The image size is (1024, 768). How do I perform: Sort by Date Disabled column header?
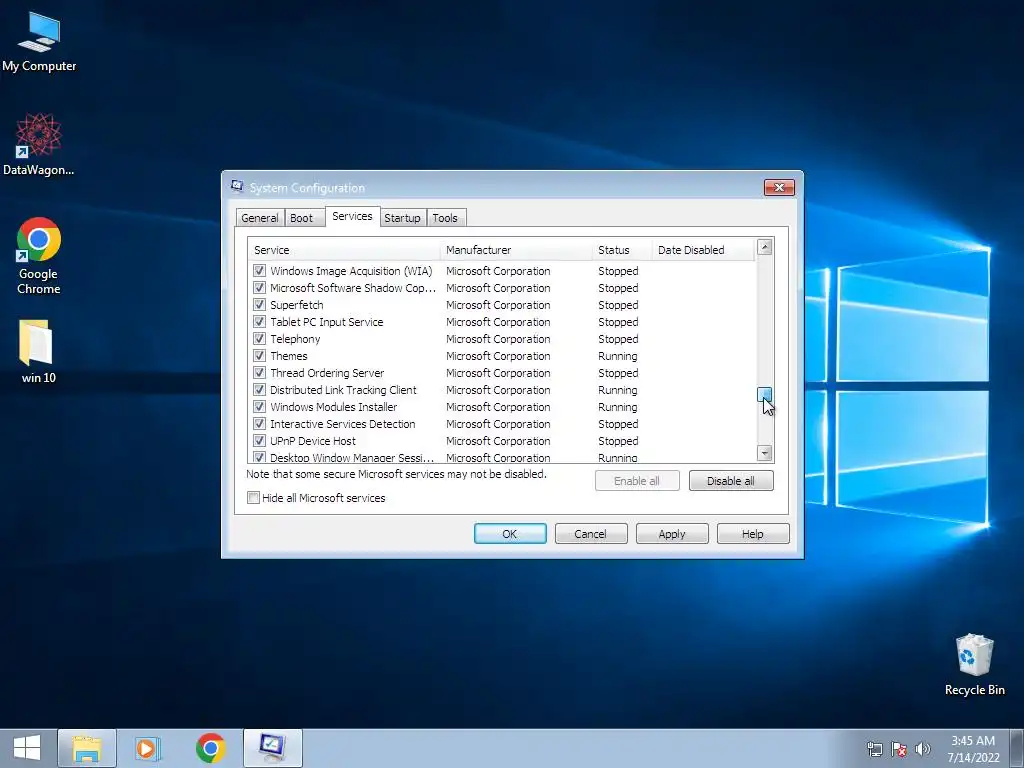(703, 249)
